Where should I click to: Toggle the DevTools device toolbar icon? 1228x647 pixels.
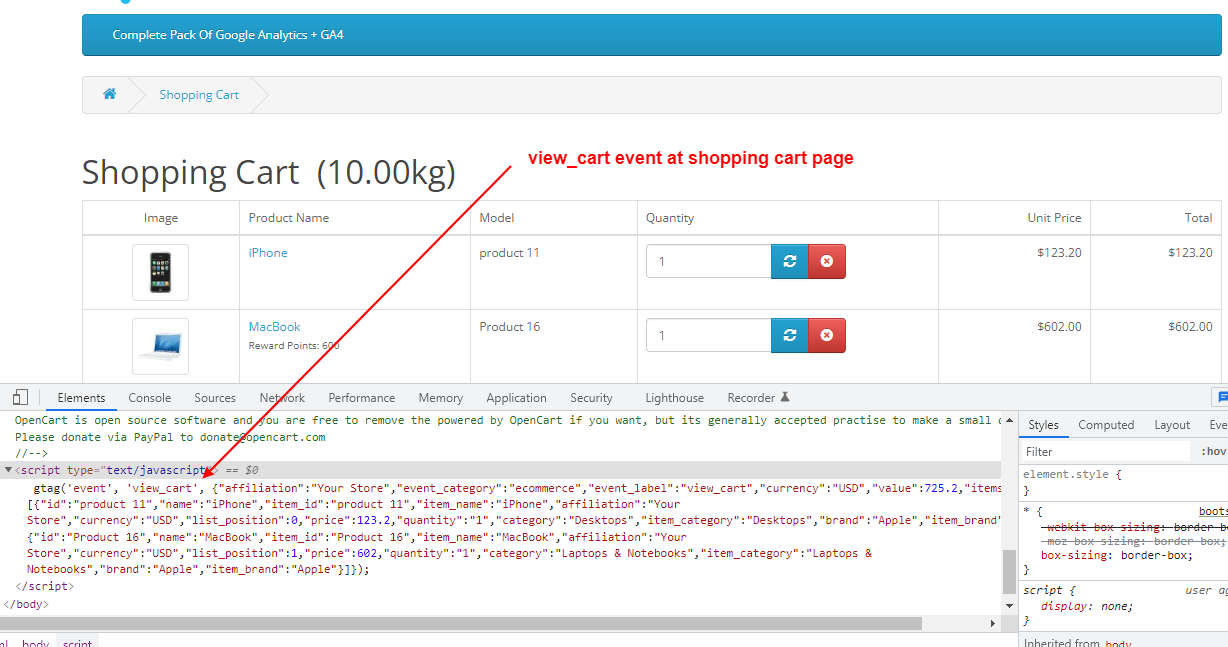20,397
